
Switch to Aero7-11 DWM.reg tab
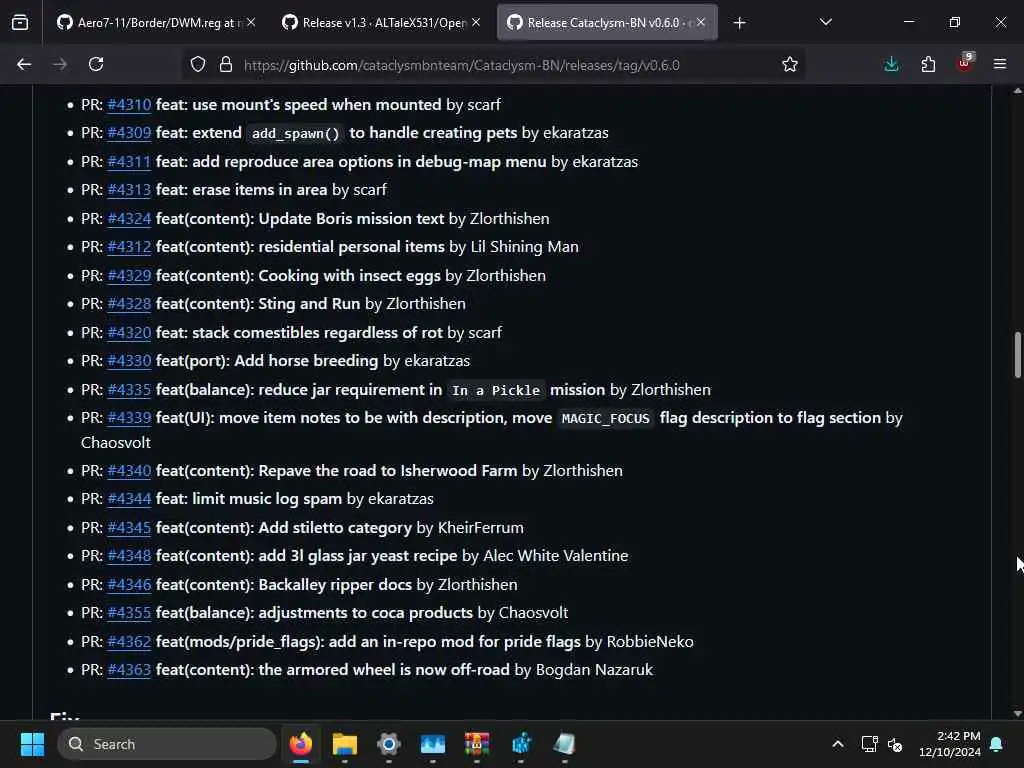pyautogui.click(x=155, y=23)
